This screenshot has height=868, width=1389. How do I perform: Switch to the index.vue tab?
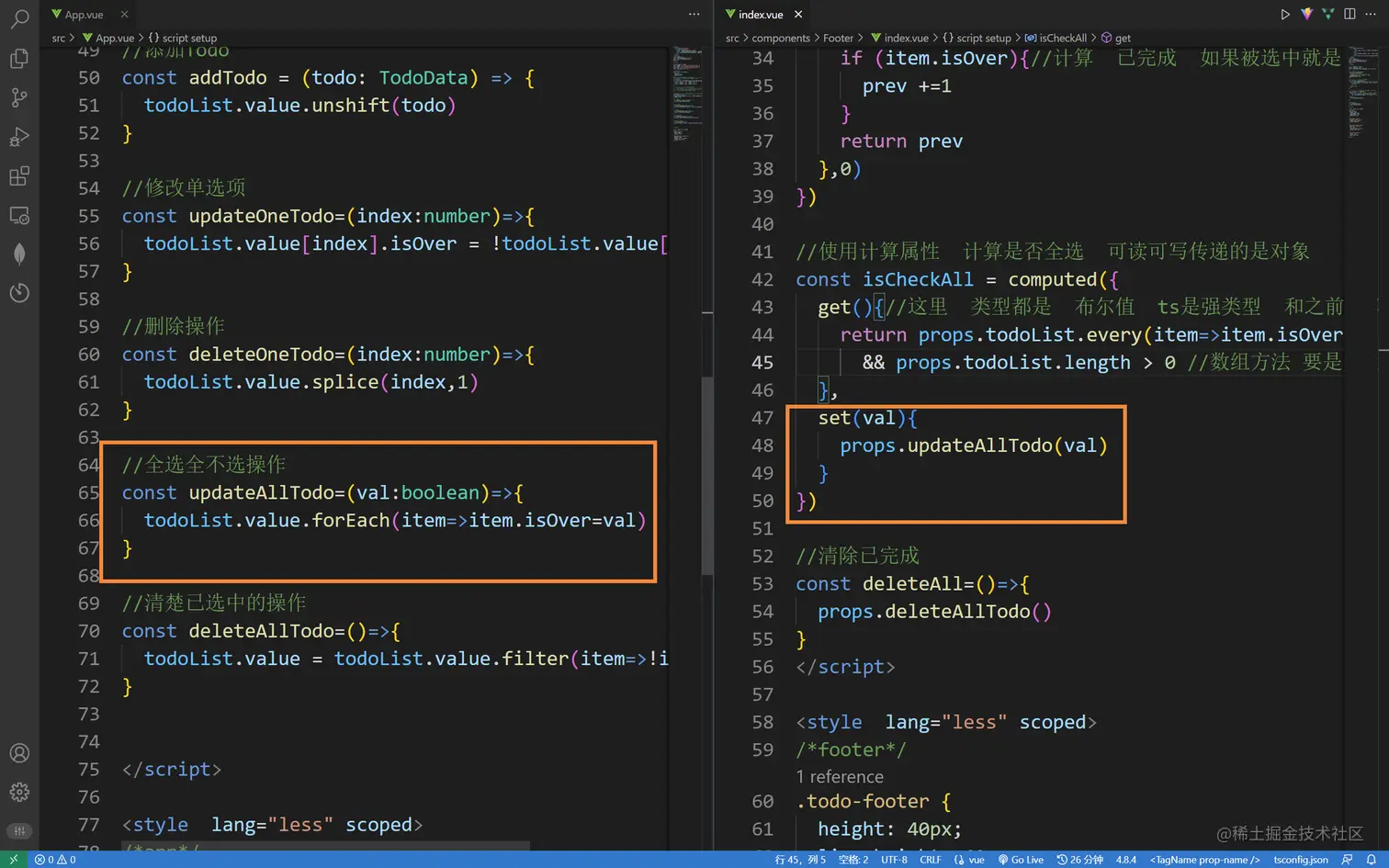[762, 14]
